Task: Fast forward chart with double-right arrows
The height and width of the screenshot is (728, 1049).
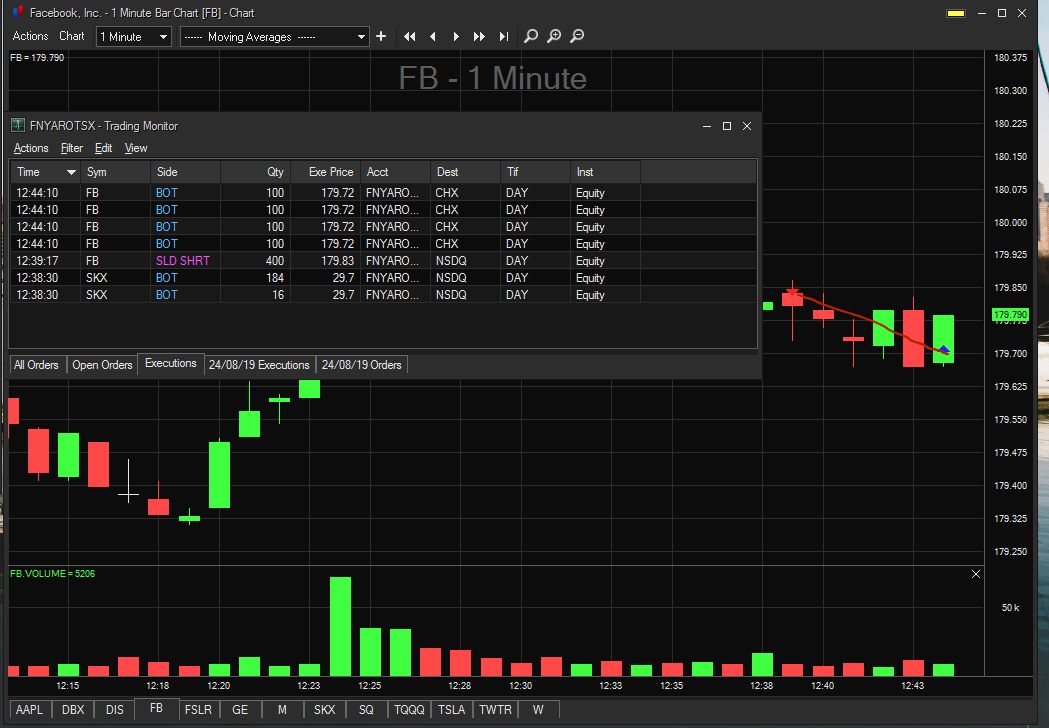Action: coord(479,36)
